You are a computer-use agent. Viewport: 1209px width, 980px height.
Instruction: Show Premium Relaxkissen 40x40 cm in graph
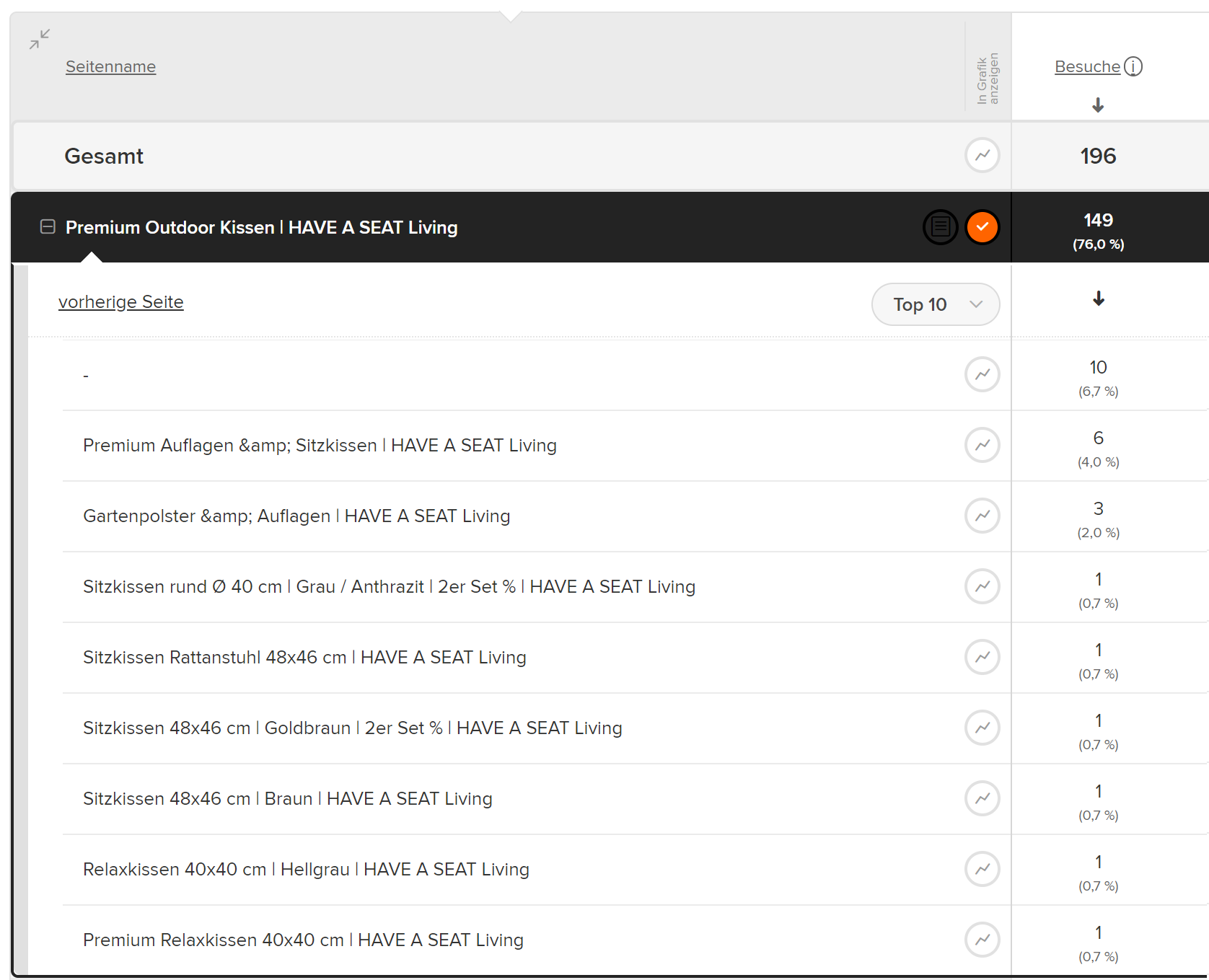[x=982, y=940]
